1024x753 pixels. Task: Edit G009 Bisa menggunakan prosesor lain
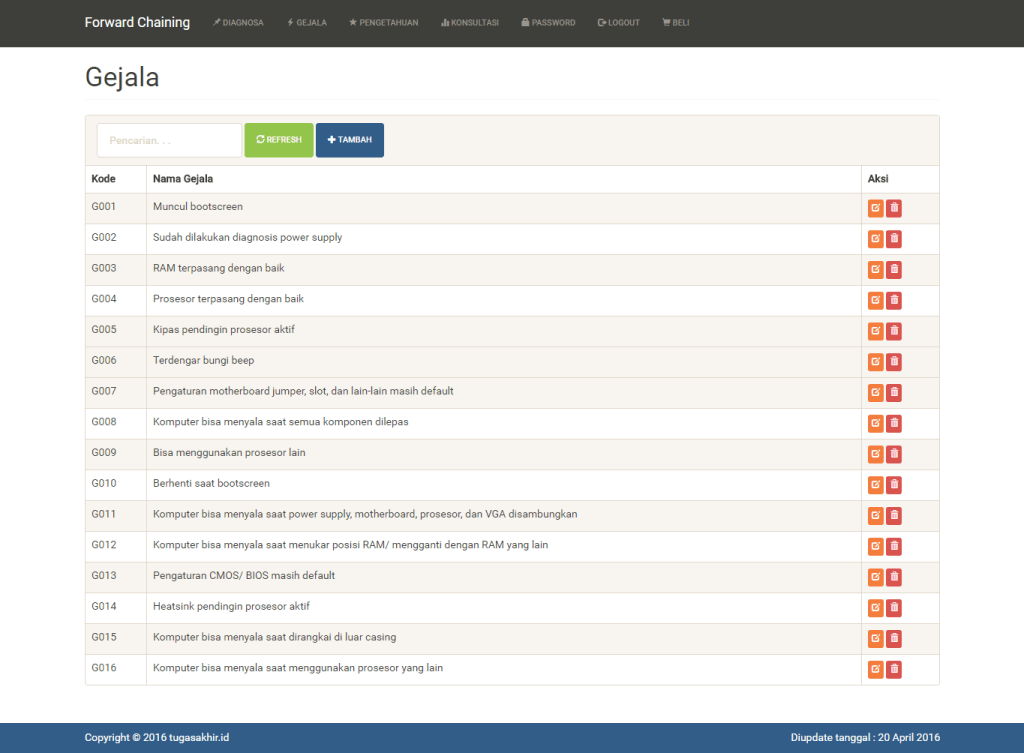tap(875, 454)
